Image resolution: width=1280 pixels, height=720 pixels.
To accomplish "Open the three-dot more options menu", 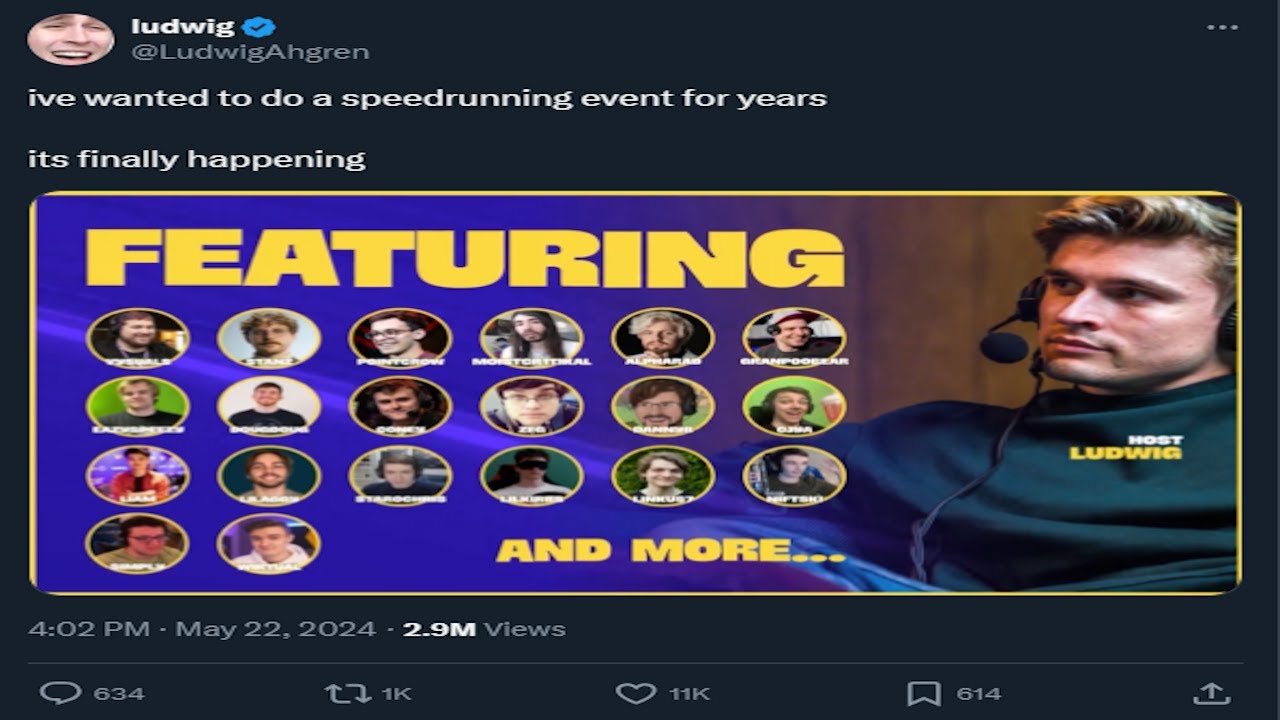I will (x=1222, y=28).
